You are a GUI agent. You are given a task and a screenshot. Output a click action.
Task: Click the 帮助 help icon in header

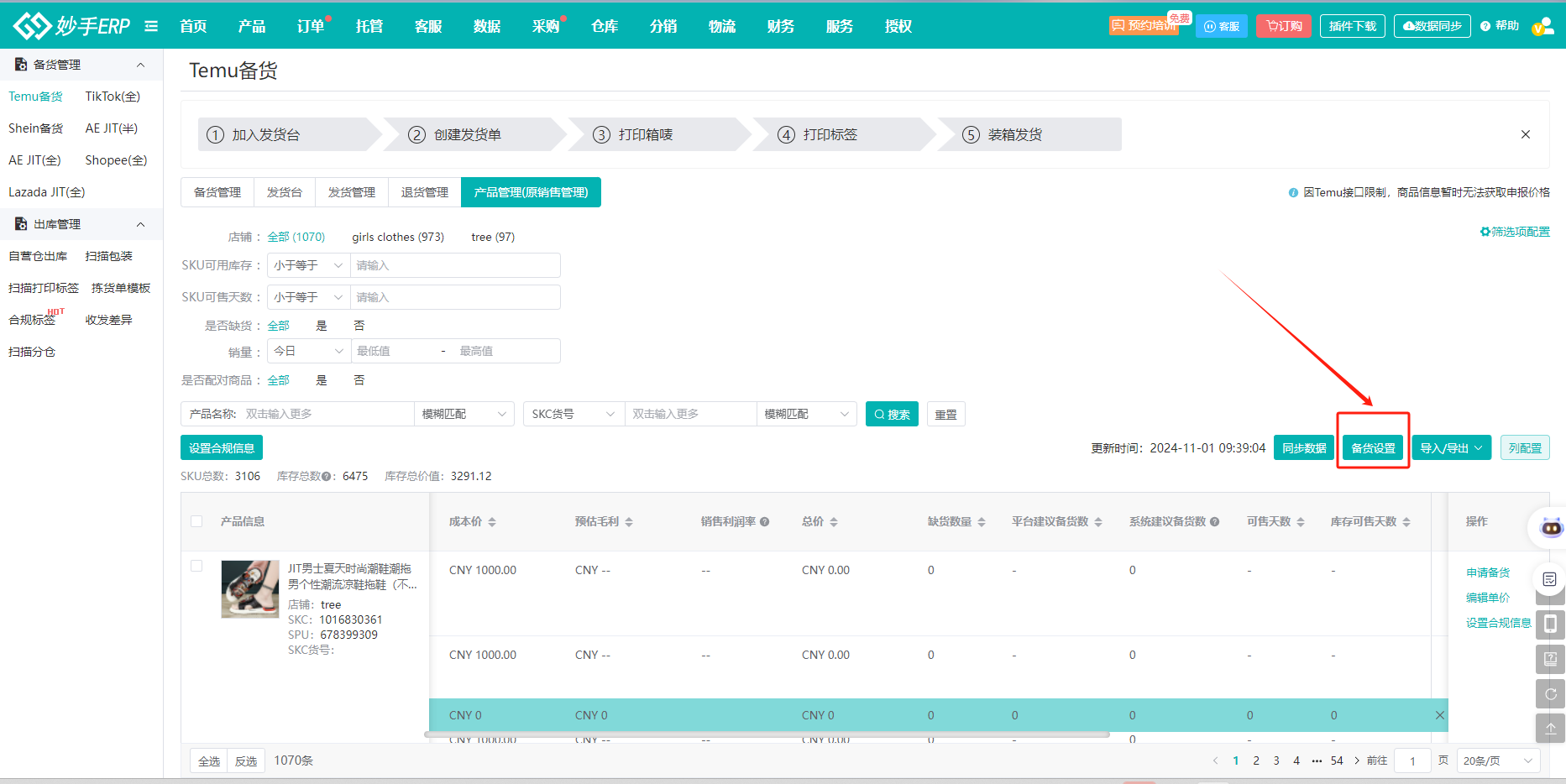click(x=1485, y=26)
